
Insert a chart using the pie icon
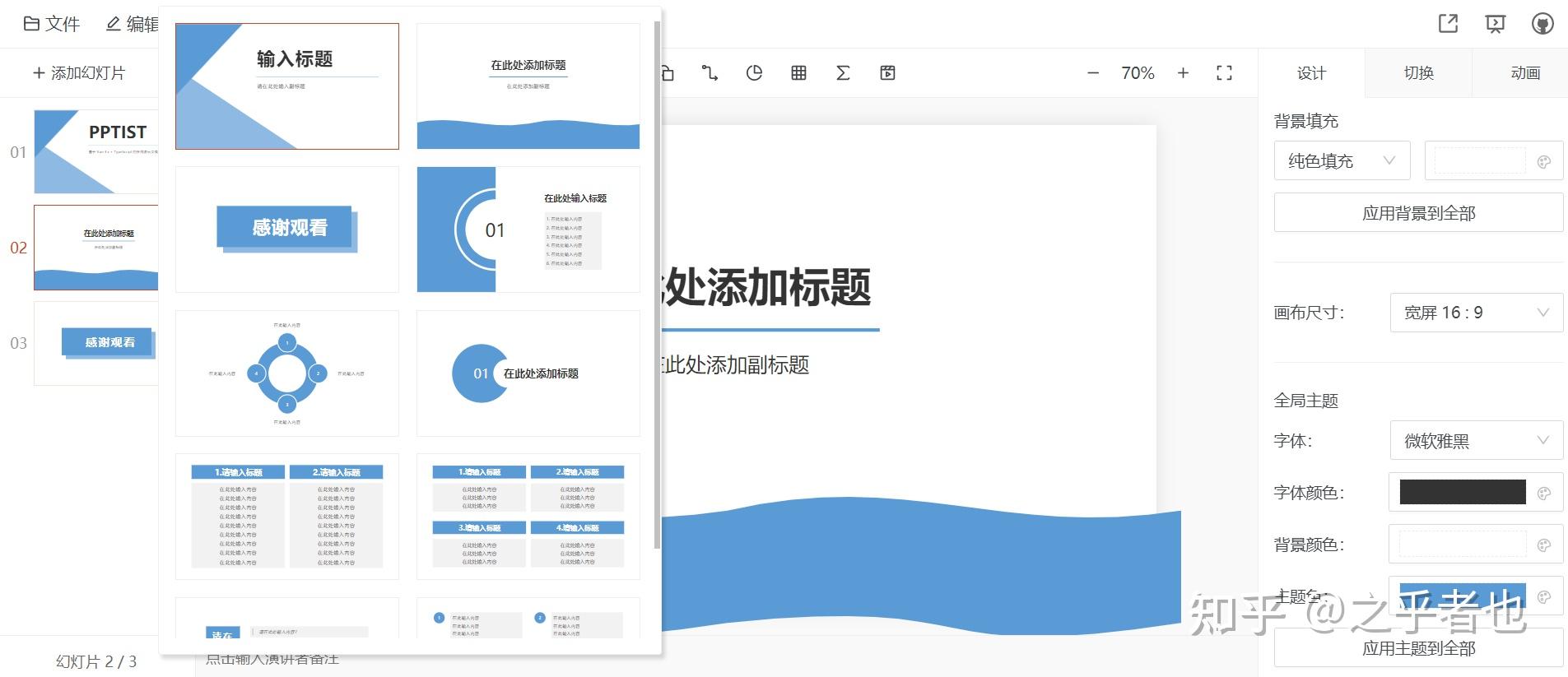(754, 73)
